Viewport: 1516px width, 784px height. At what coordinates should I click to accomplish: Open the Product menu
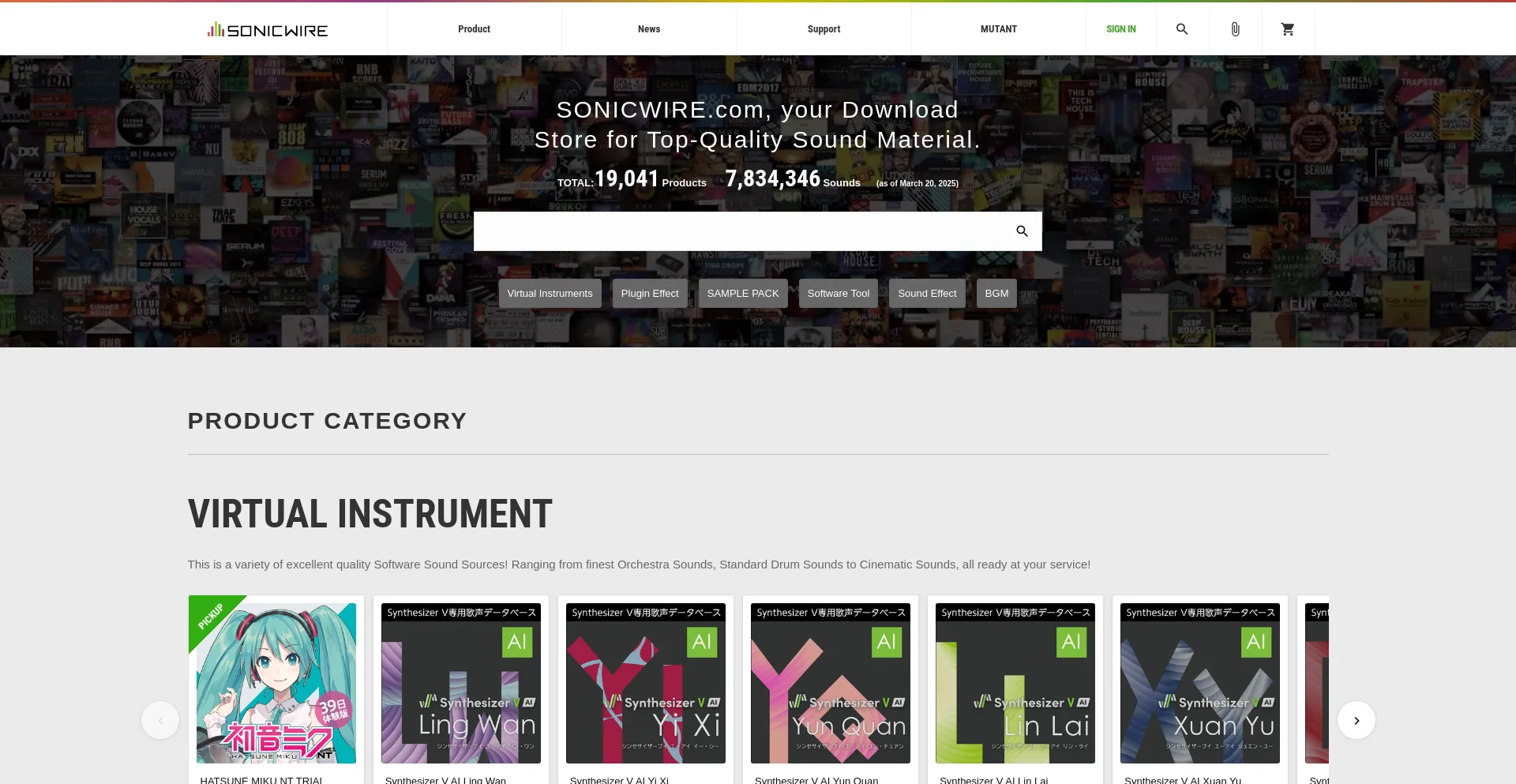474,29
